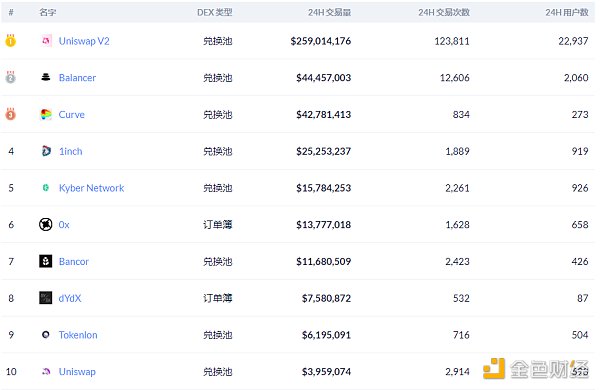
Task: Sort by the 24H 用户数 column header
Action: (x=567, y=12)
